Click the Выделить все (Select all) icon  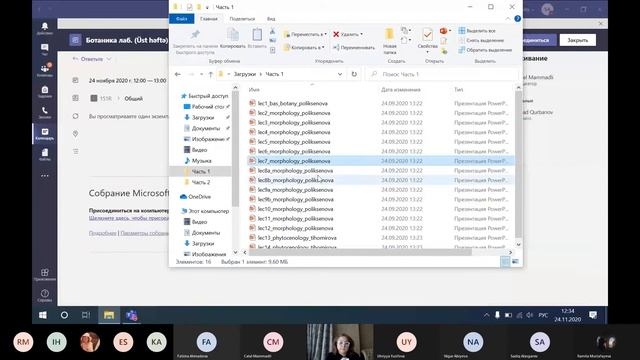[x=462, y=31]
